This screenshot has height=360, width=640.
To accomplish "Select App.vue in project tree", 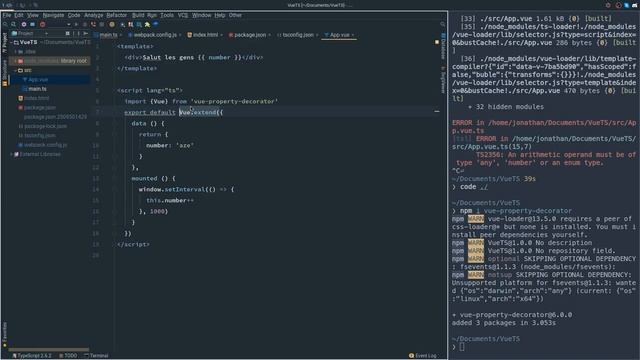I will (x=38, y=80).
